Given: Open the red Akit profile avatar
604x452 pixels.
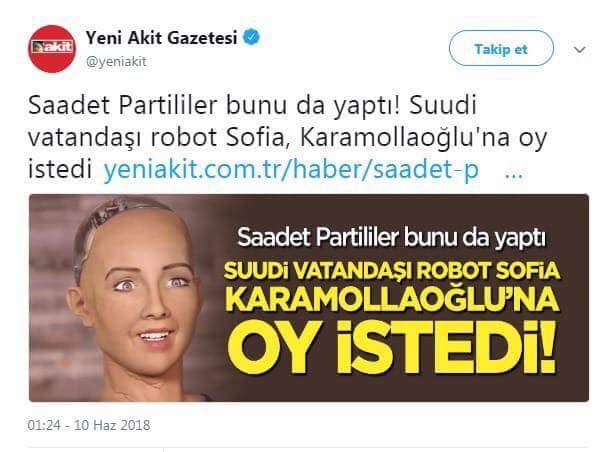Looking at the screenshot, I should click(x=52, y=49).
